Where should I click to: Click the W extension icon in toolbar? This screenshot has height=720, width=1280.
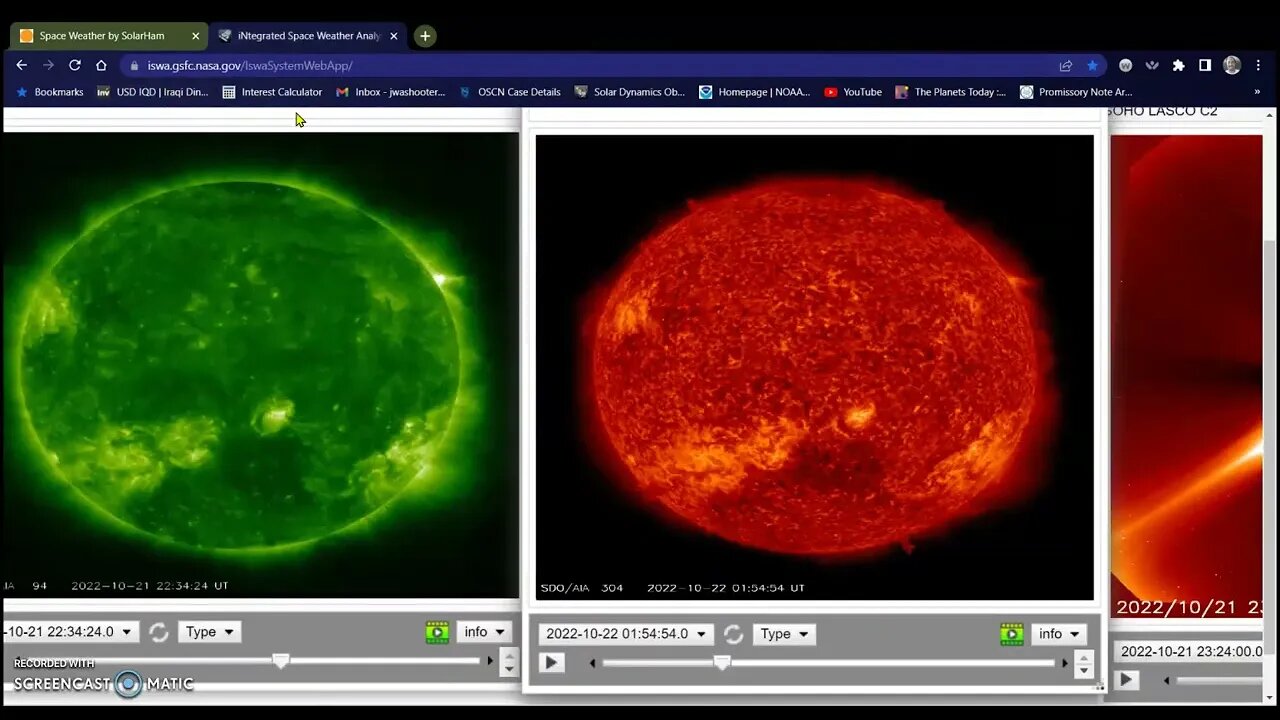1125,65
